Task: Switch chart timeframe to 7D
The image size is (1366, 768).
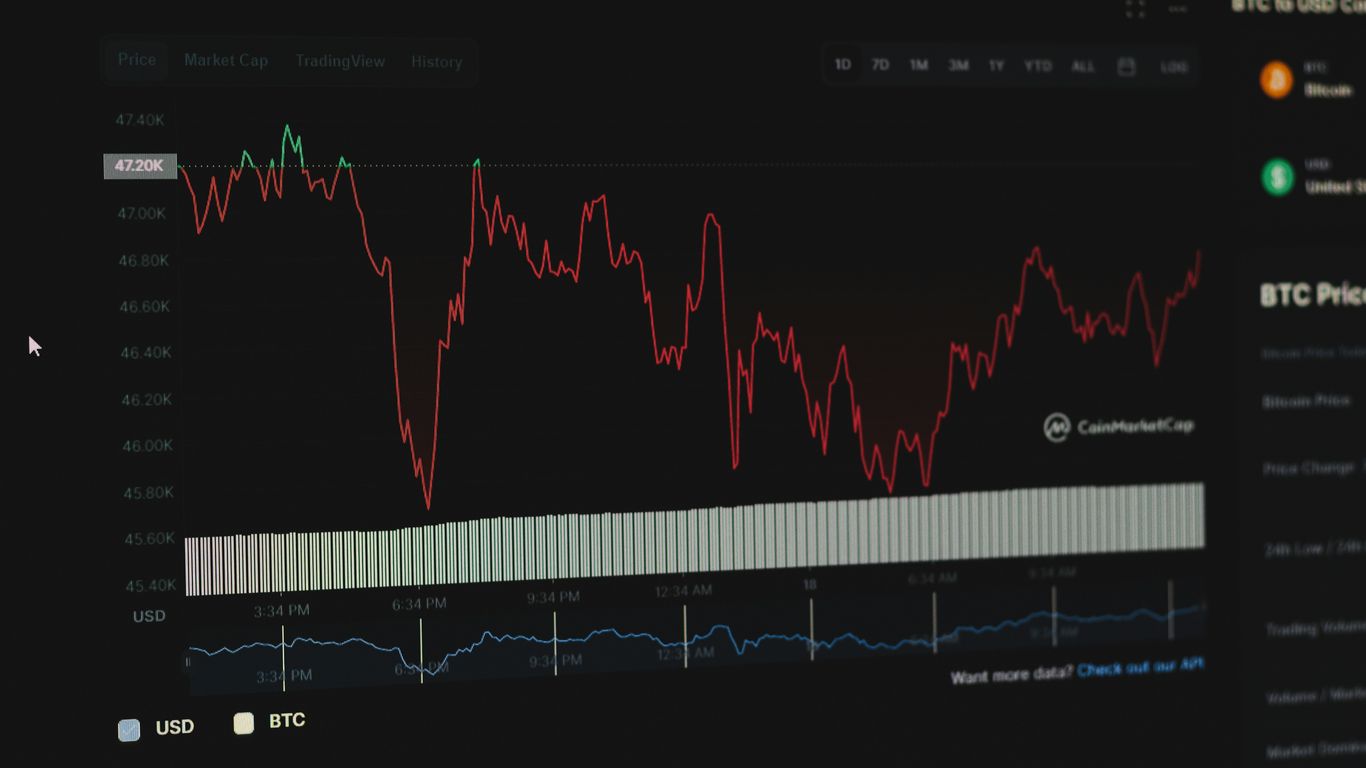Action: [881, 64]
